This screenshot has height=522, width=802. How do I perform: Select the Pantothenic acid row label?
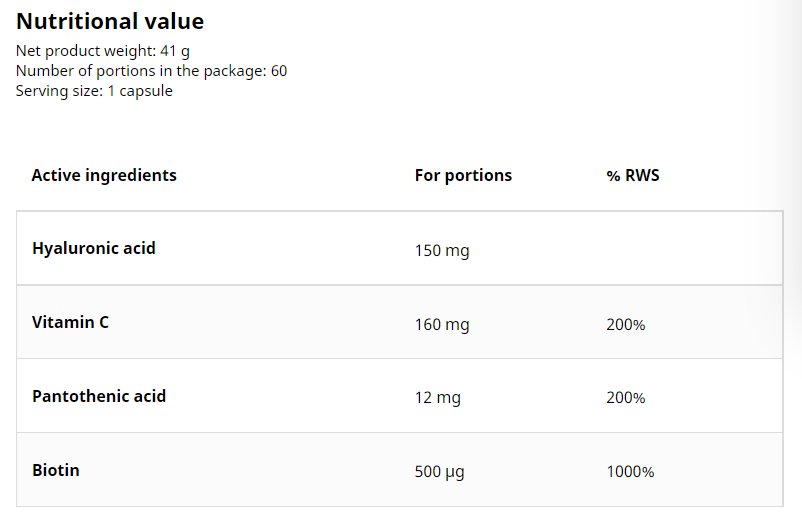[x=99, y=396]
